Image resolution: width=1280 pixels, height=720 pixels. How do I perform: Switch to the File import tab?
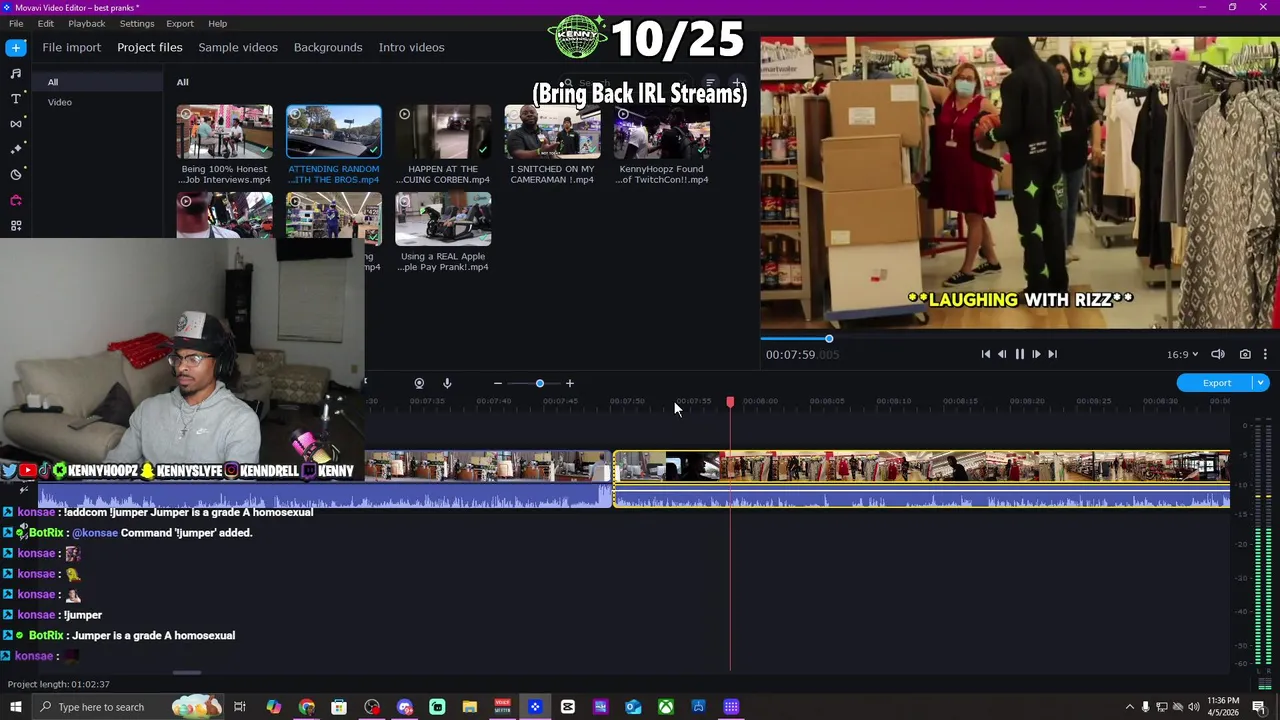(x=71, y=47)
